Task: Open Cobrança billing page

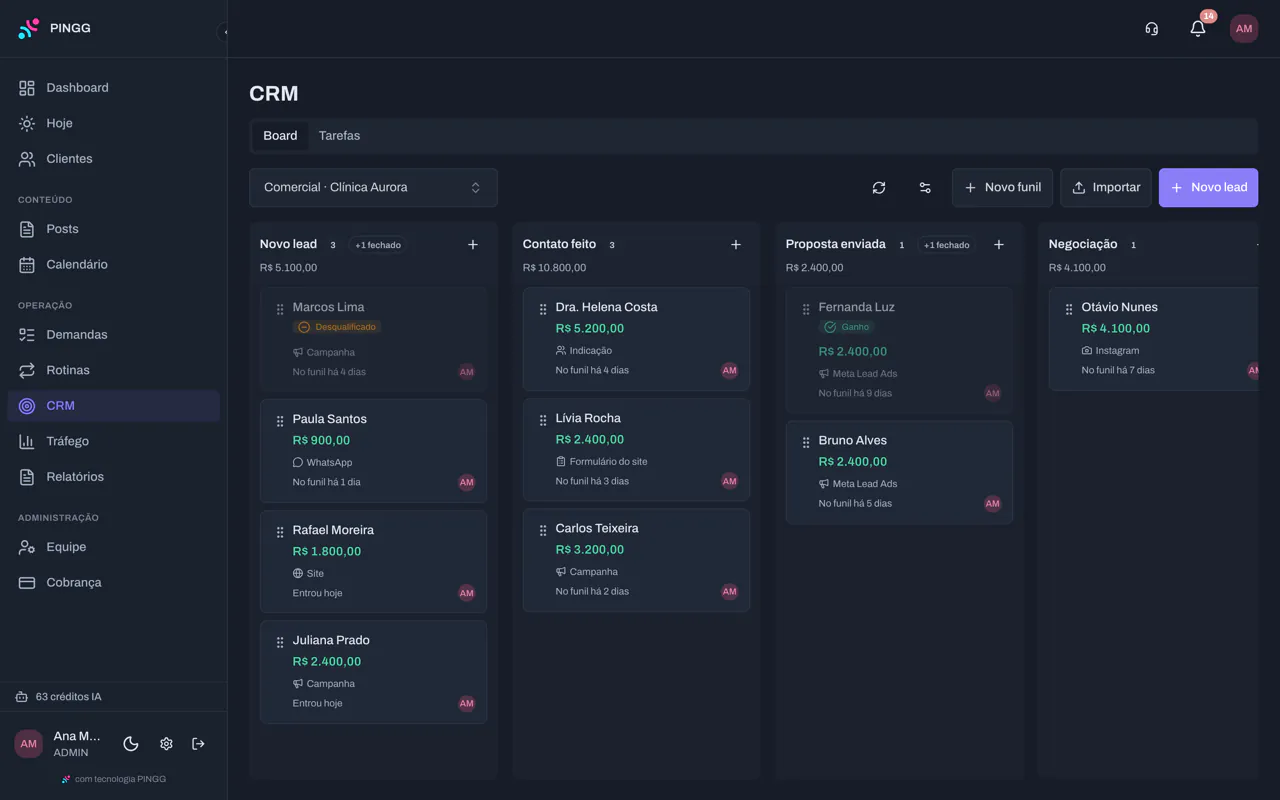Action: [x=114, y=583]
